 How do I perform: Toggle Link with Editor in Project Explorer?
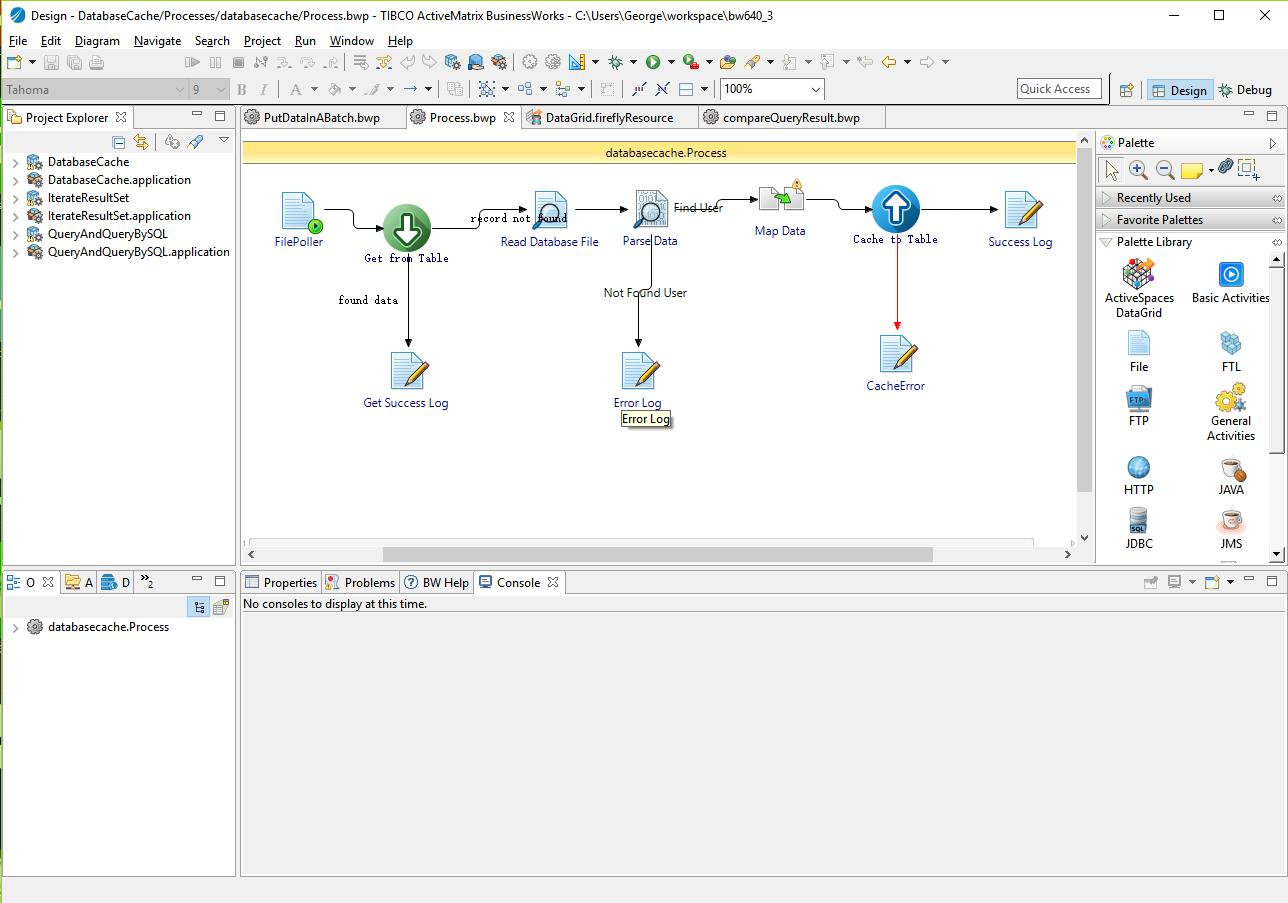coord(141,142)
